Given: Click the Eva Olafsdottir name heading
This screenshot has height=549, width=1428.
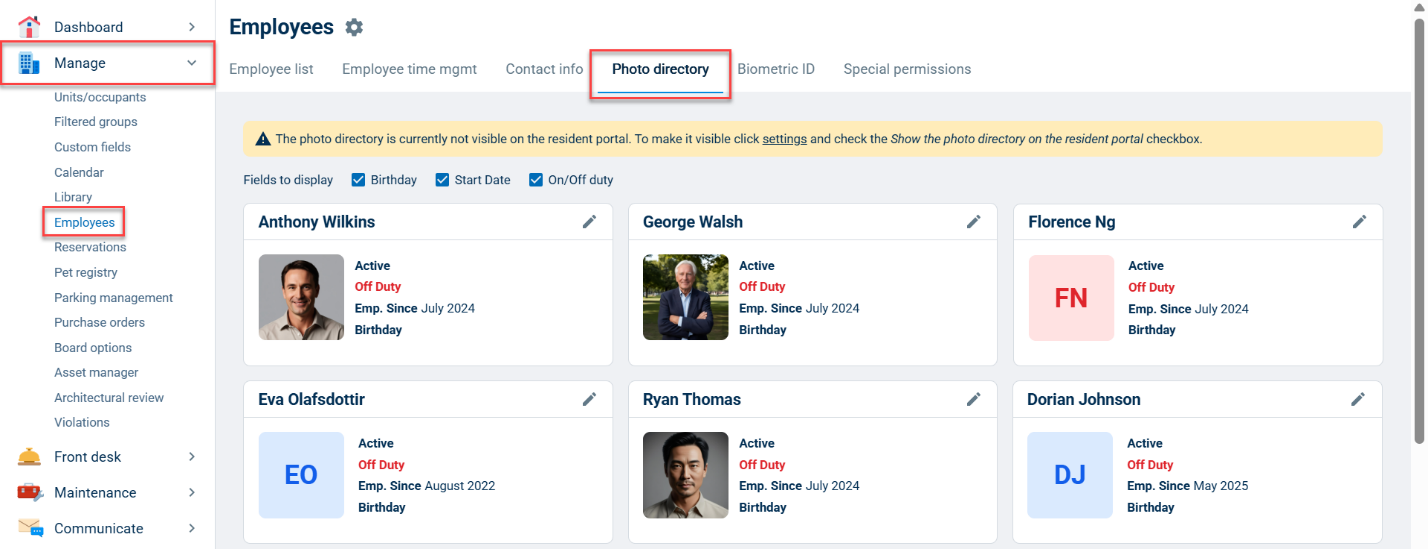Looking at the screenshot, I should tap(311, 399).
